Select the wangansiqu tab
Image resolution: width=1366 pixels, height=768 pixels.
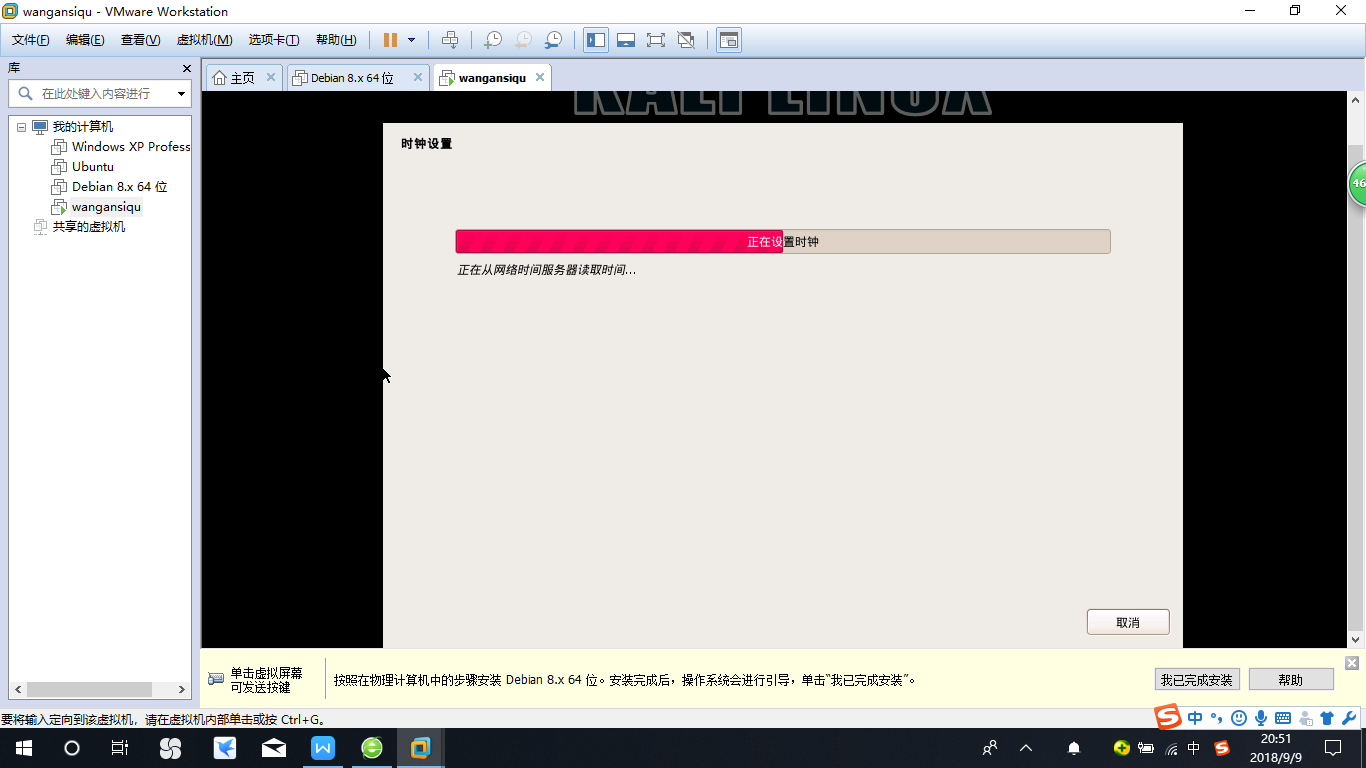click(492, 78)
